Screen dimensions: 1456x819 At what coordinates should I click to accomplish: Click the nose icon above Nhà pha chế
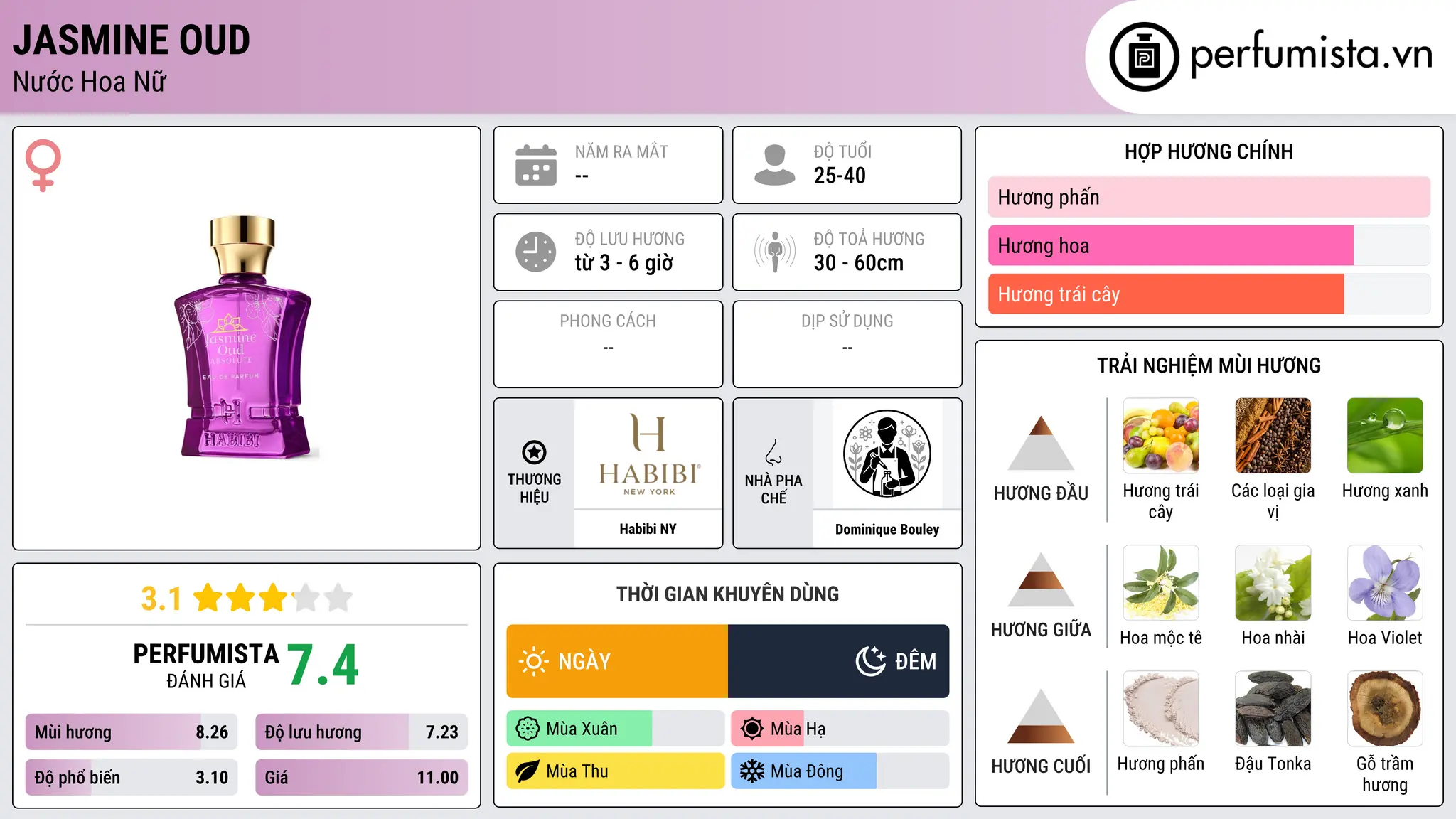(773, 452)
